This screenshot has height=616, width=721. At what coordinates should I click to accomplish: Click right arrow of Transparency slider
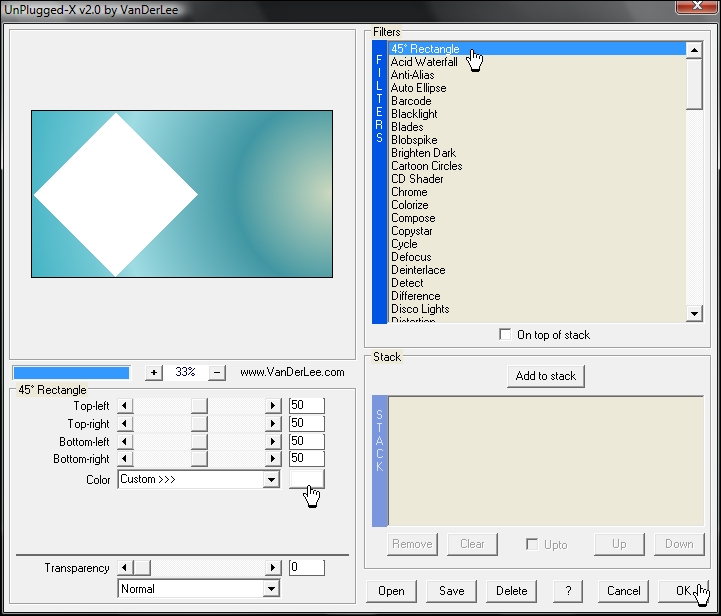[x=273, y=568]
